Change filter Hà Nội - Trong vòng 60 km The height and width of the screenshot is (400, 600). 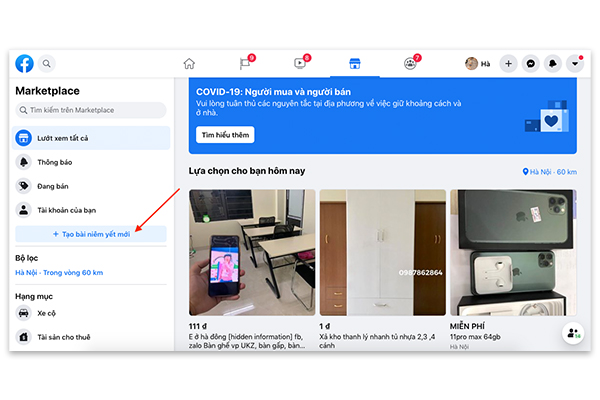(59, 273)
